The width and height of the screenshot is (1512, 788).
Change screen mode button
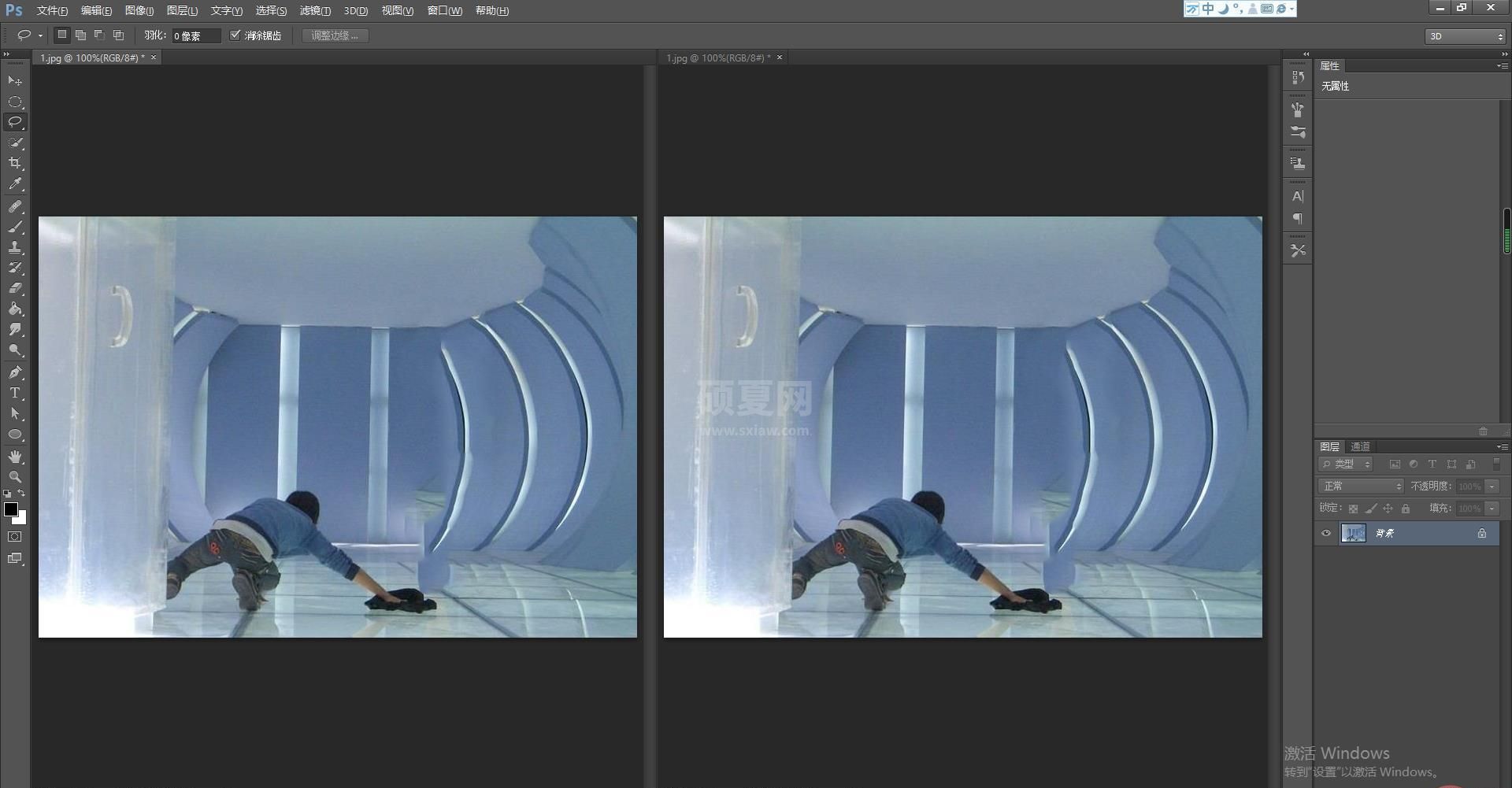pos(15,559)
